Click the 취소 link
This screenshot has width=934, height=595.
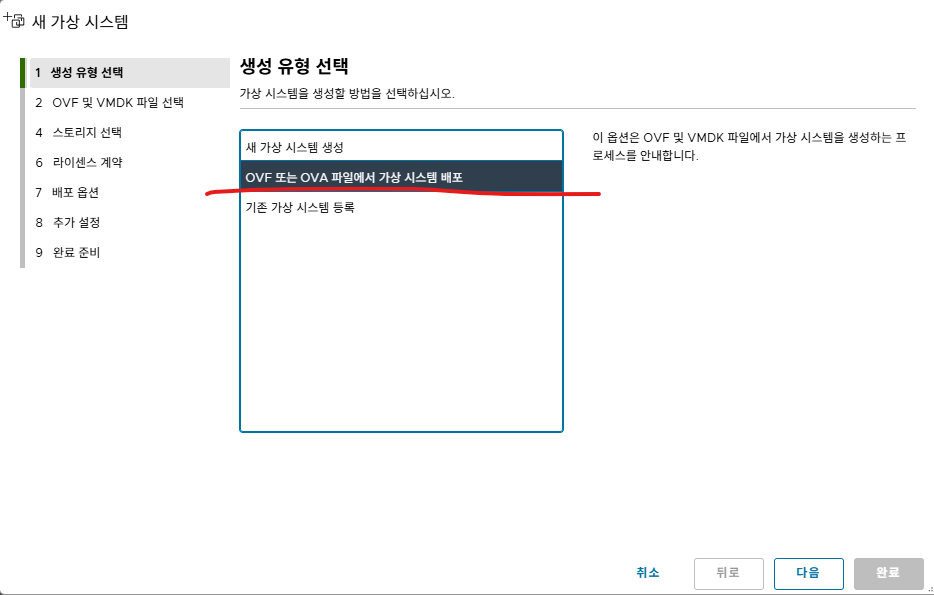[x=647, y=572]
